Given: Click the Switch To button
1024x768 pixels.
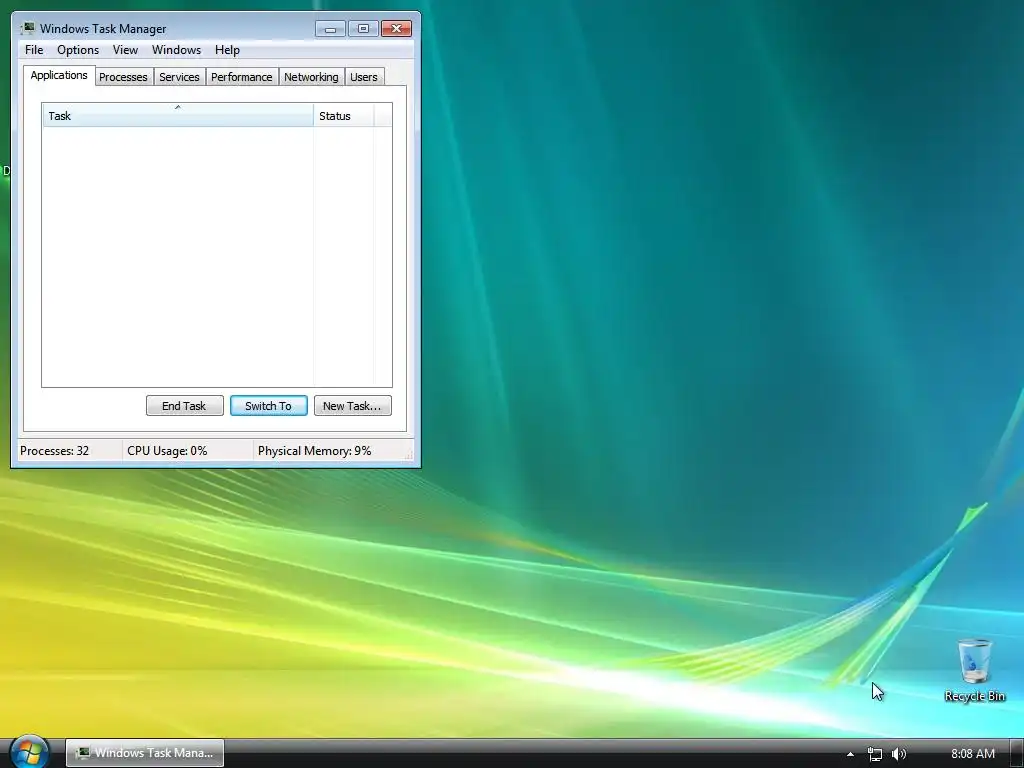Looking at the screenshot, I should (268, 406).
